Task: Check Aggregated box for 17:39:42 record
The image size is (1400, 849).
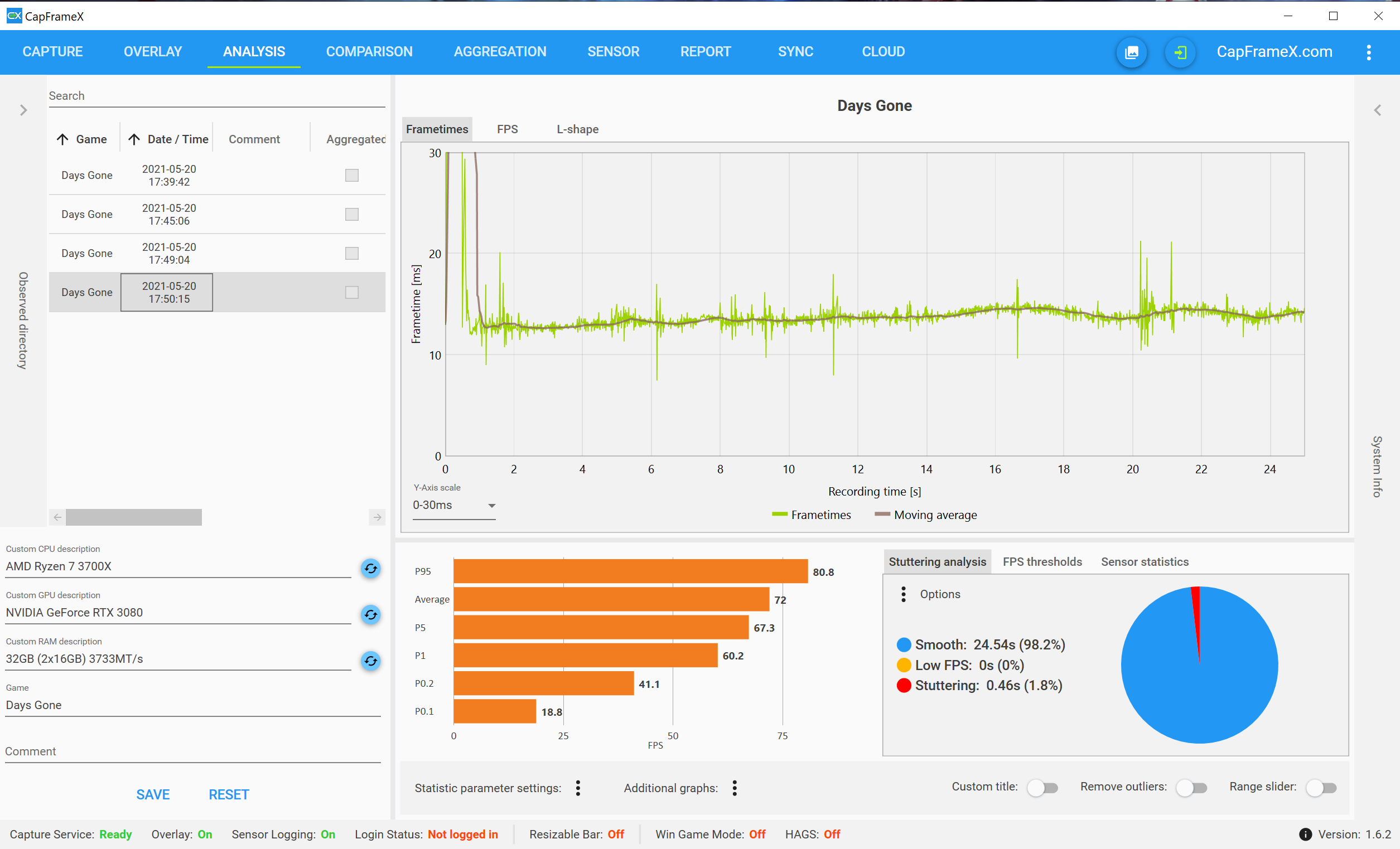Action: (352, 176)
